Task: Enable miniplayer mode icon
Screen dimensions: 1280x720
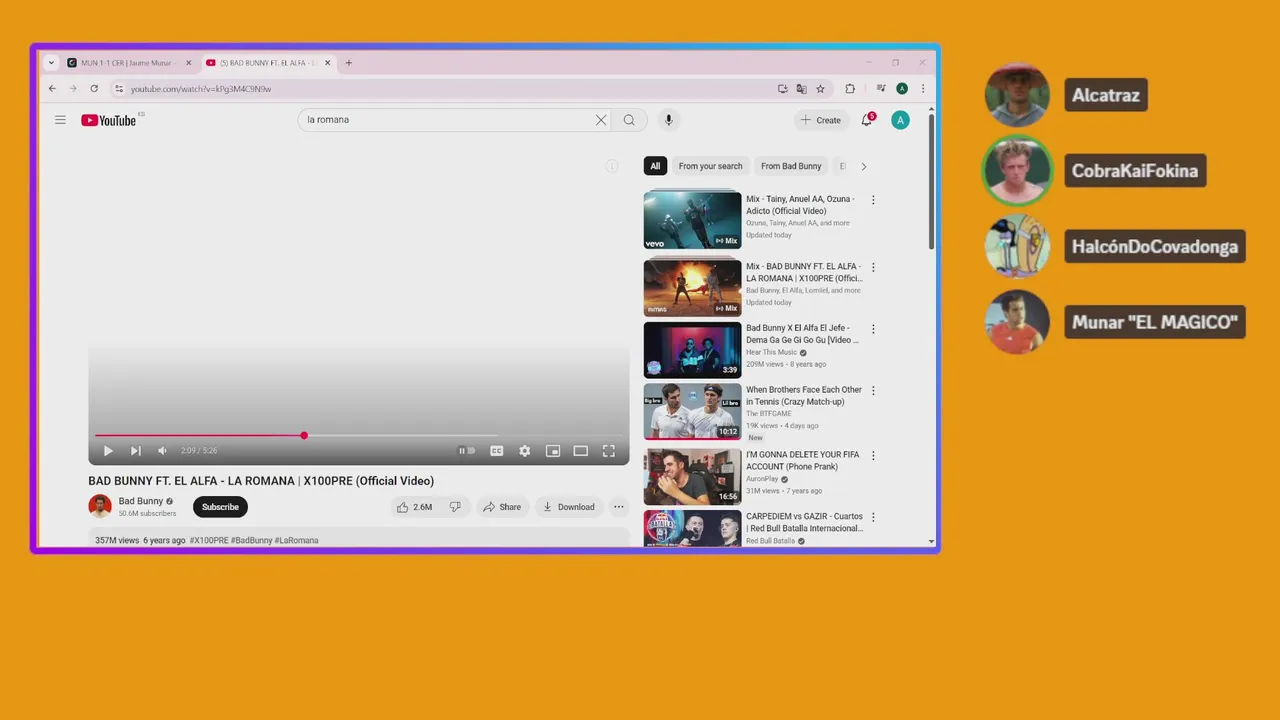Action: (x=552, y=451)
